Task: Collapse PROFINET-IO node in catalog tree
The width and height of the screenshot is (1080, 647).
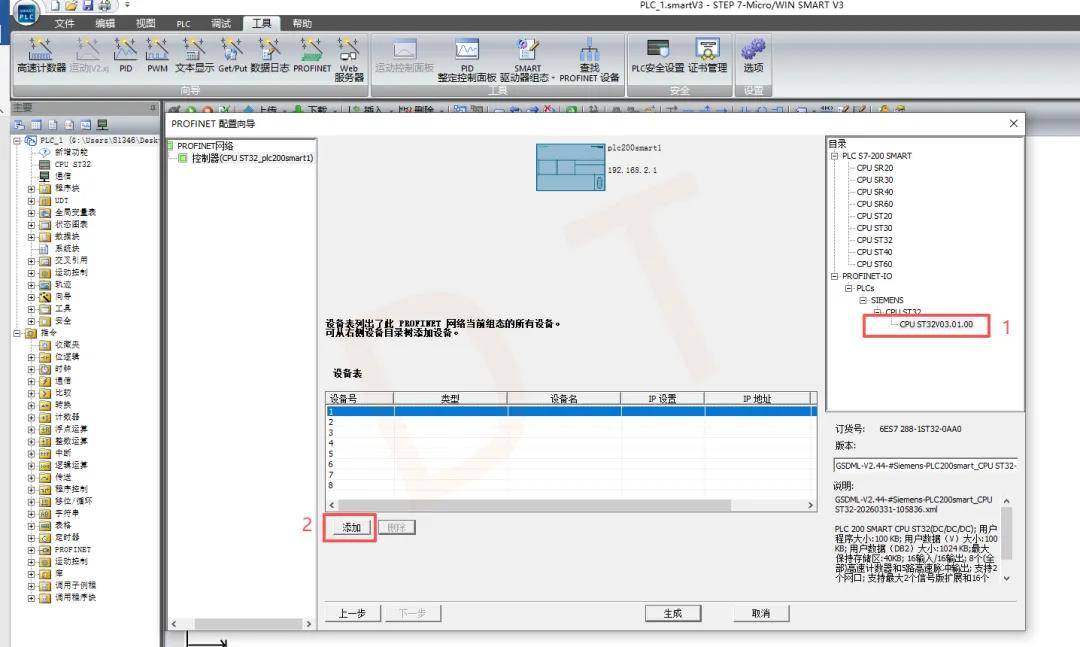Action: point(834,276)
